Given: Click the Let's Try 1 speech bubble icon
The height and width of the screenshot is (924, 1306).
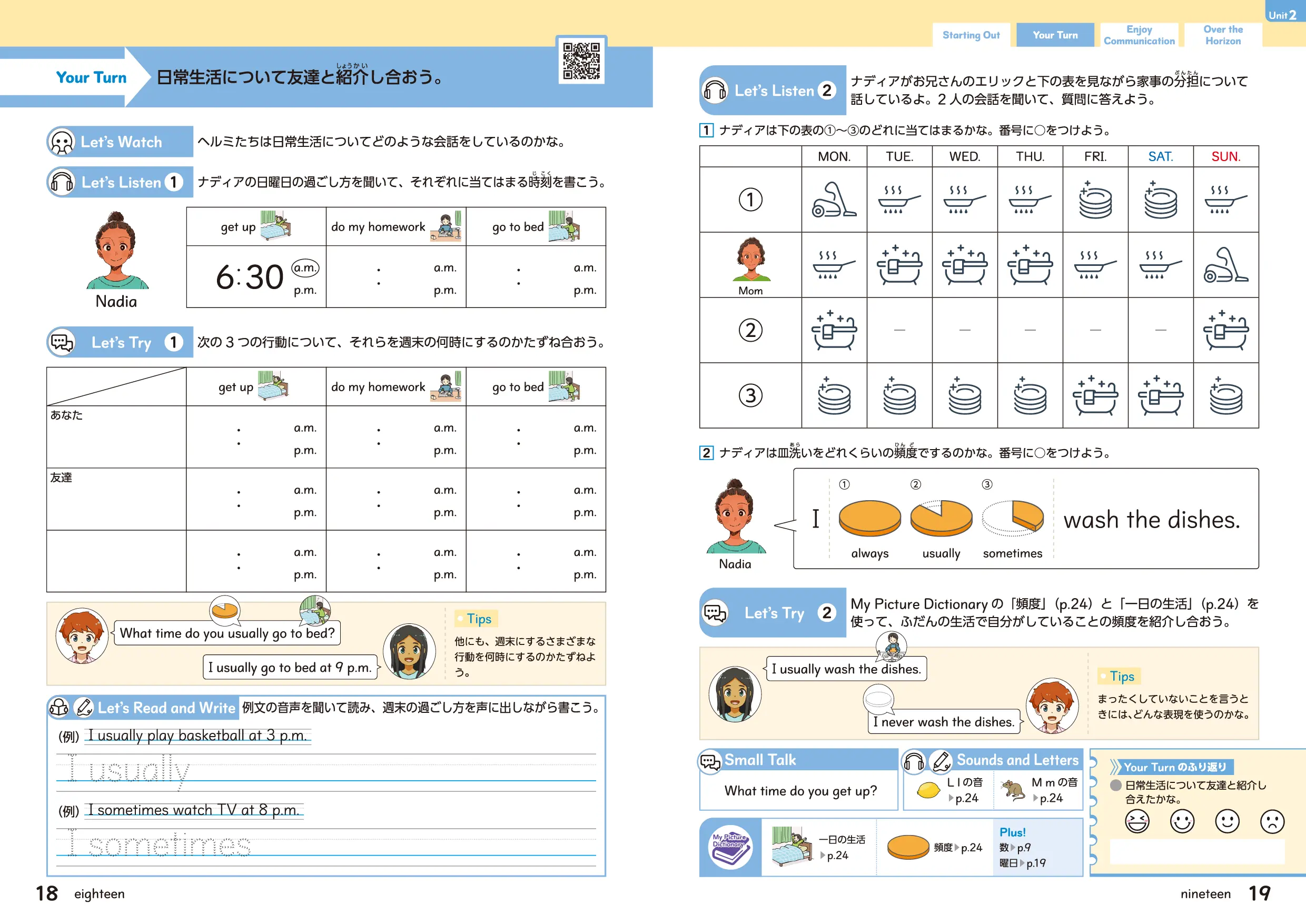Looking at the screenshot, I should 62,343.
